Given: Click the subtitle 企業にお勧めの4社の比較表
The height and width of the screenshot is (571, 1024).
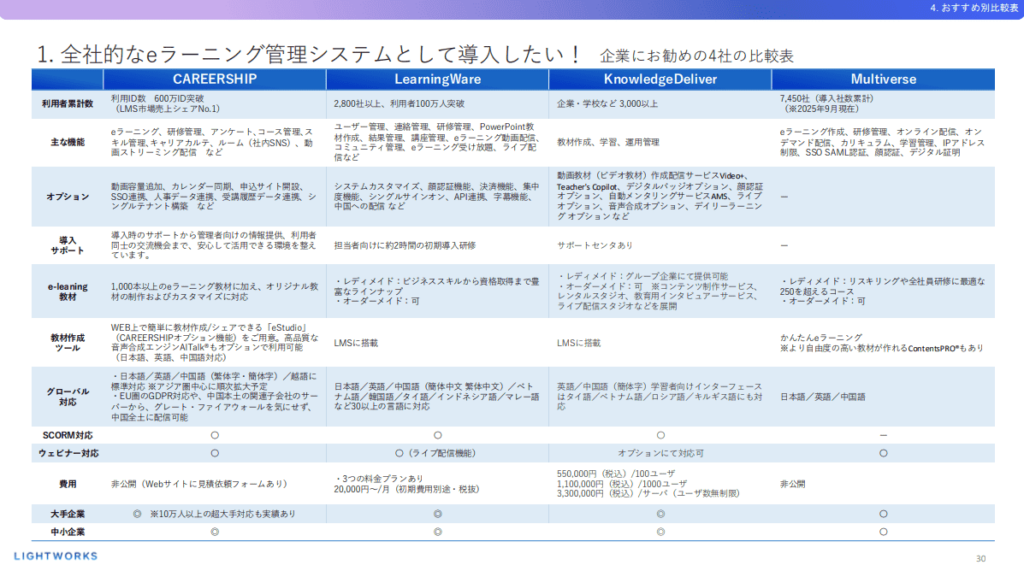Looking at the screenshot, I should pyautogui.click(x=696, y=56).
